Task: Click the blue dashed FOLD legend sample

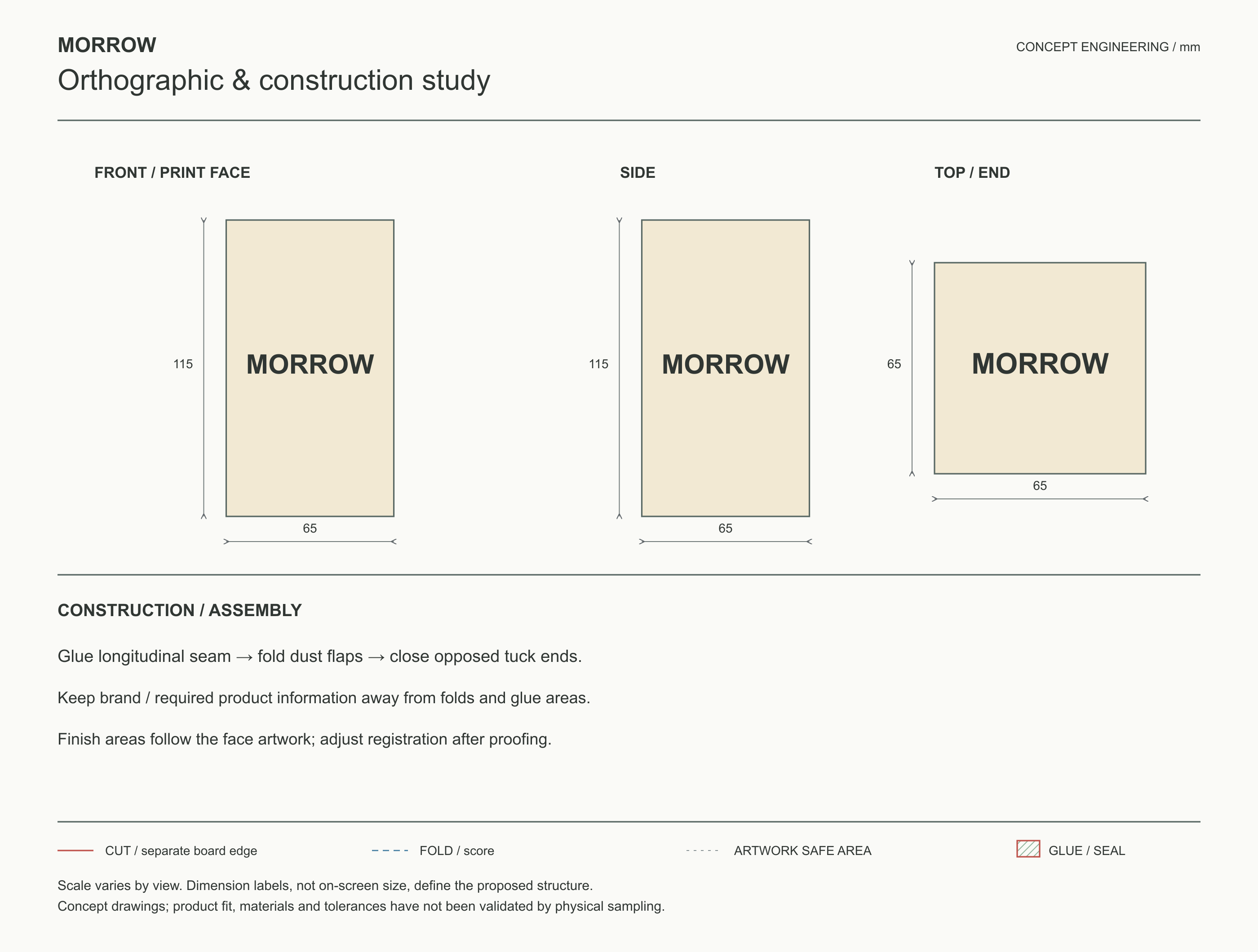Action: point(390,851)
